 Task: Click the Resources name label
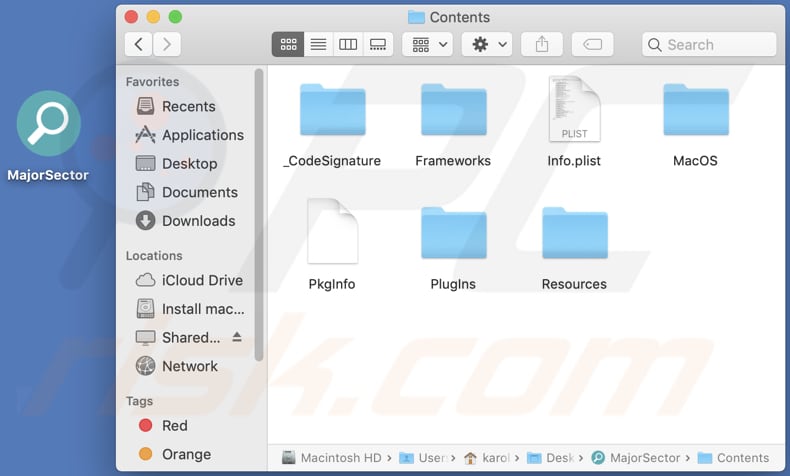[x=574, y=284]
